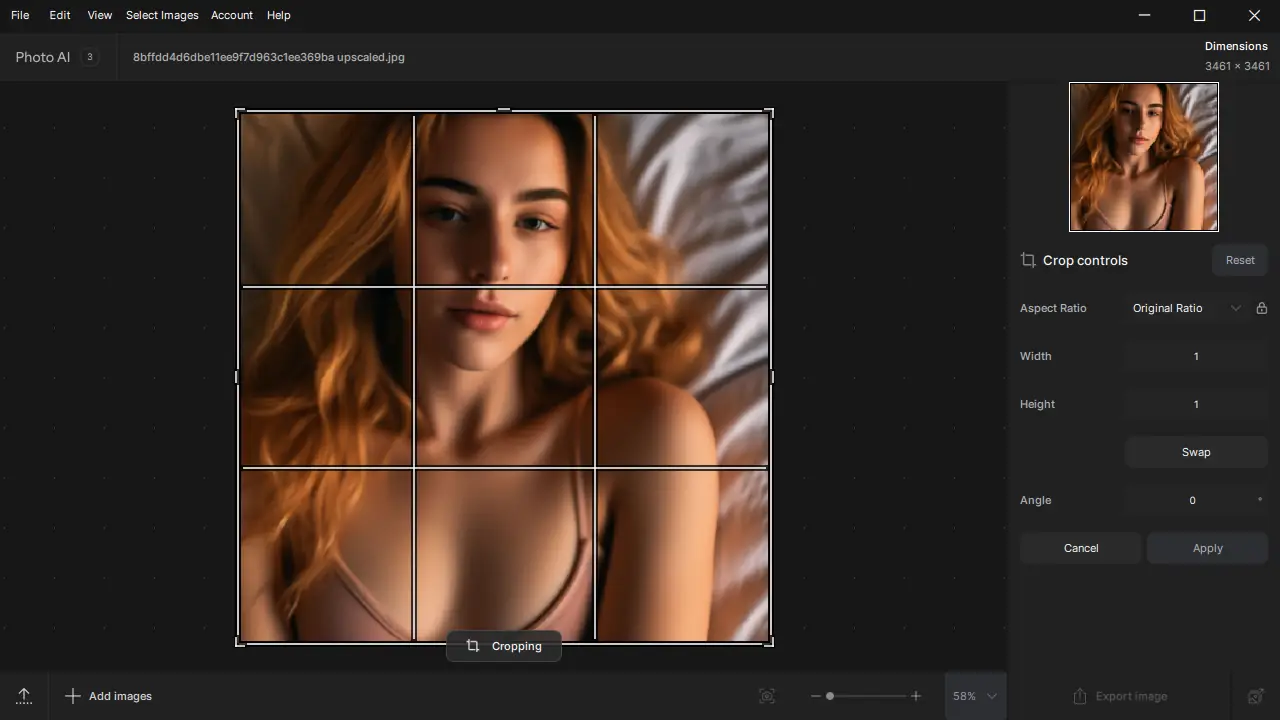Click the zoom slider handle
Viewport: 1280px width, 720px height.
click(x=830, y=696)
